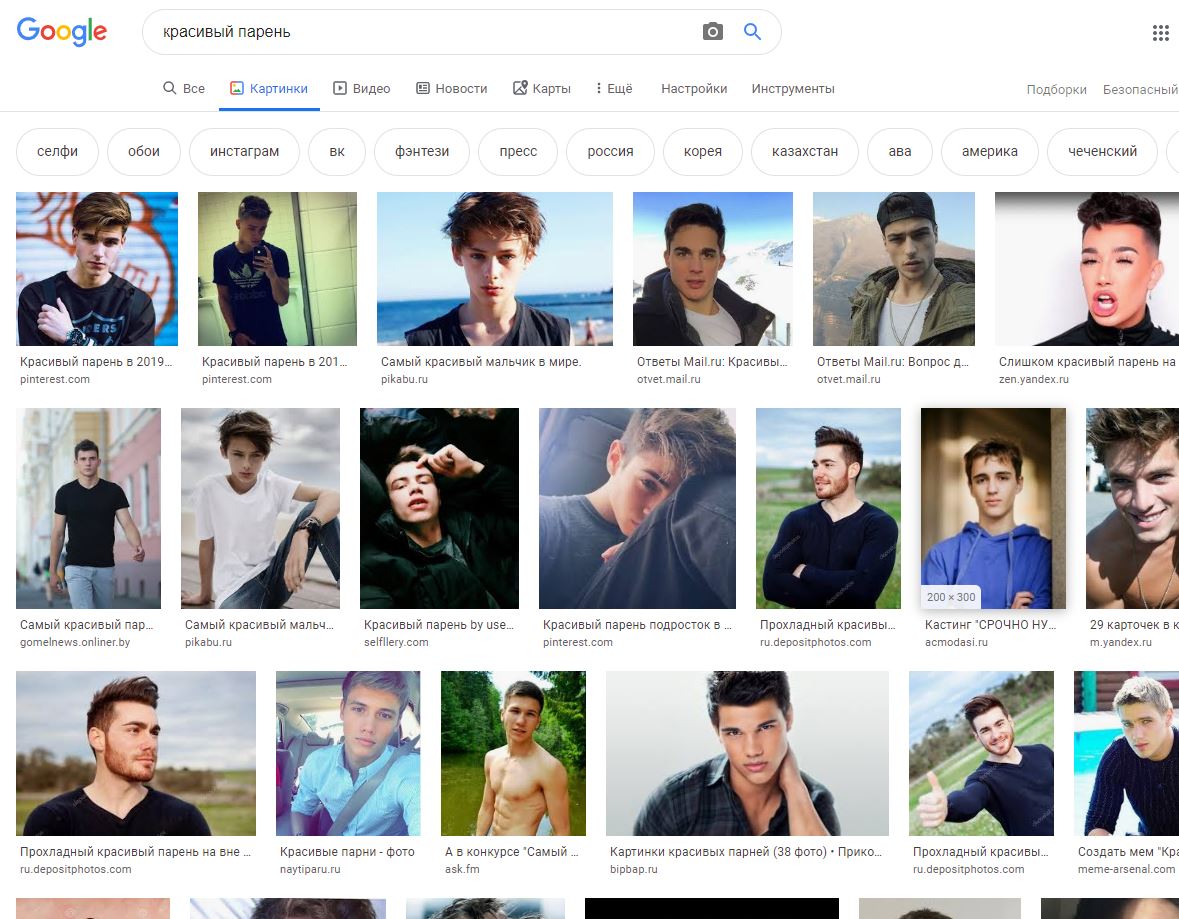This screenshot has width=1179, height=919.
Task: Click 'Прохладный красивый парень на вне…' caption
Action: coord(135,852)
